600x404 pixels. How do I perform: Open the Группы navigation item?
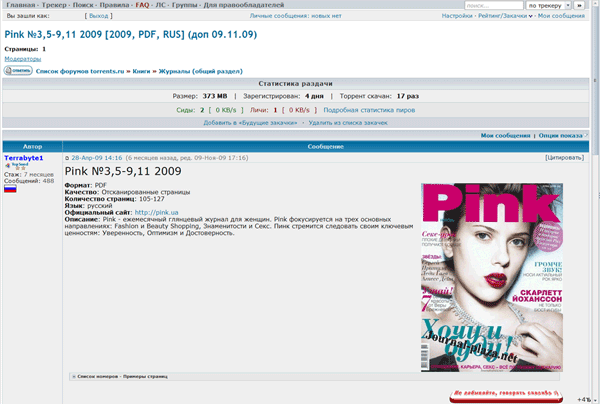click(x=184, y=5)
